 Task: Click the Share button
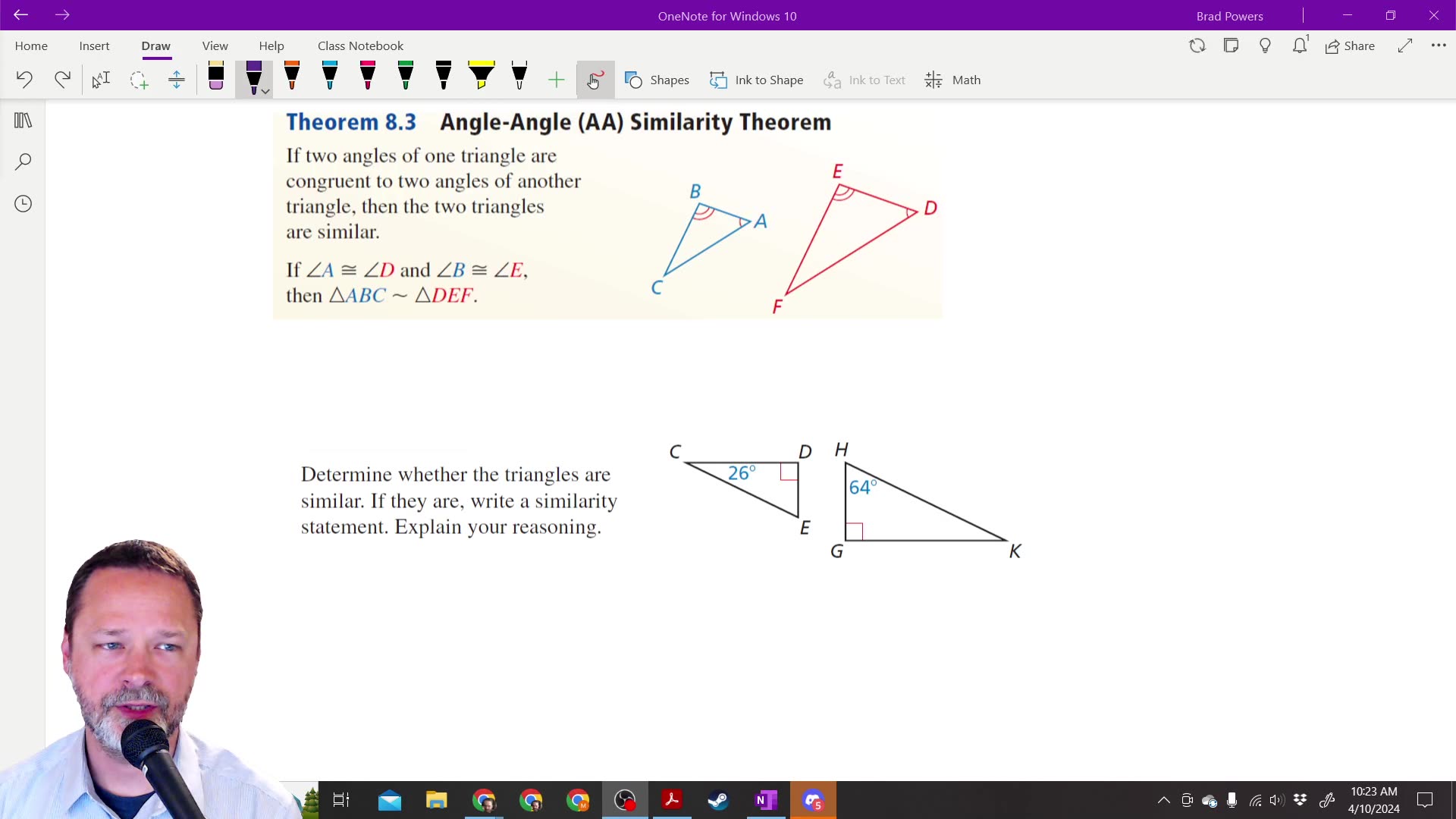click(x=1351, y=45)
